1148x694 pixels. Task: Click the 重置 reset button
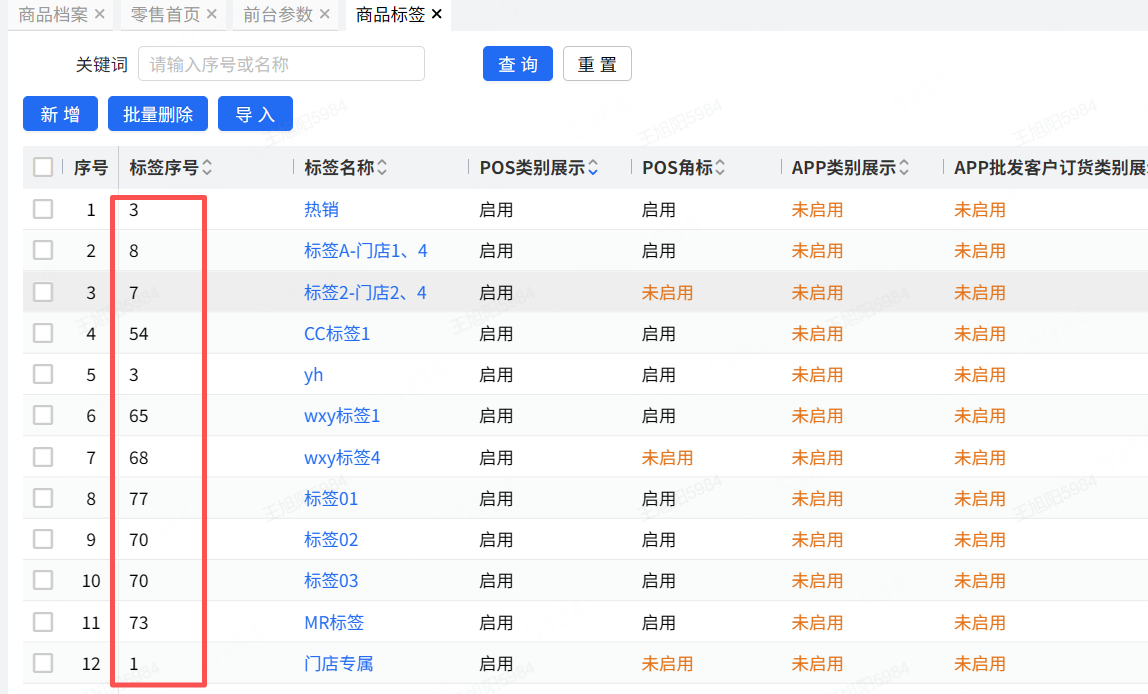click(597, 64)
